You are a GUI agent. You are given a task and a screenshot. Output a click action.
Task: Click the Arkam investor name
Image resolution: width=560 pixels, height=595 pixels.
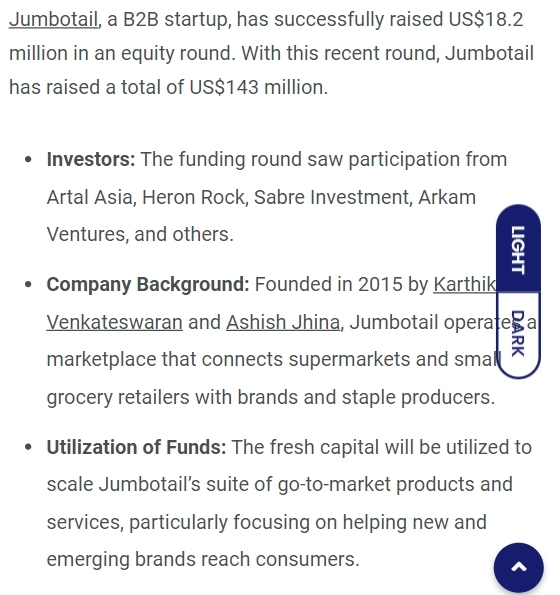pos(447,197)
